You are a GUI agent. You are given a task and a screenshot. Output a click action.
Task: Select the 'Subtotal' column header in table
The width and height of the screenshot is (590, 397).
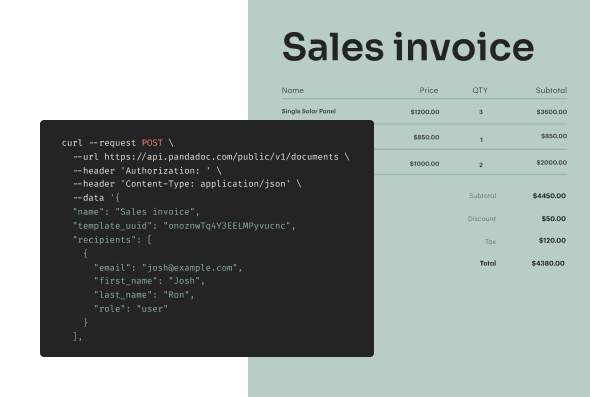point(551,90)
